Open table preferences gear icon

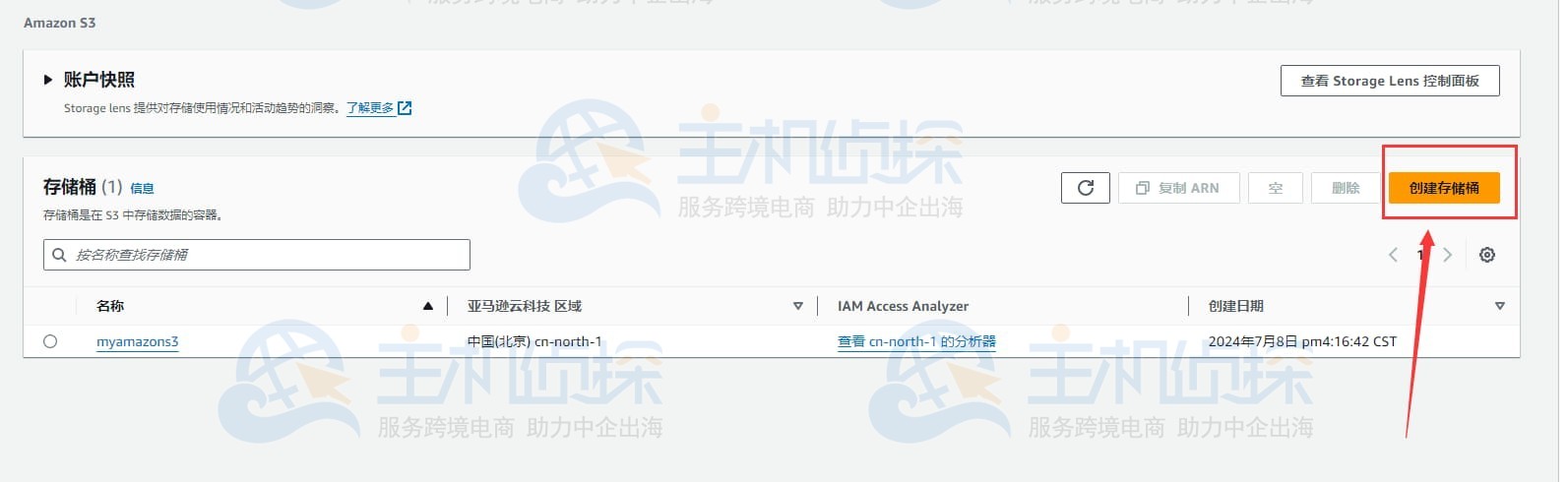coord(1486,255)
